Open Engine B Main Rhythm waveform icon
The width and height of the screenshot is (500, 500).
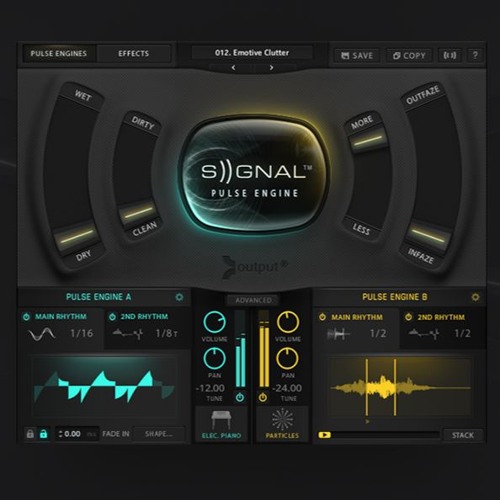coord(338,334)
